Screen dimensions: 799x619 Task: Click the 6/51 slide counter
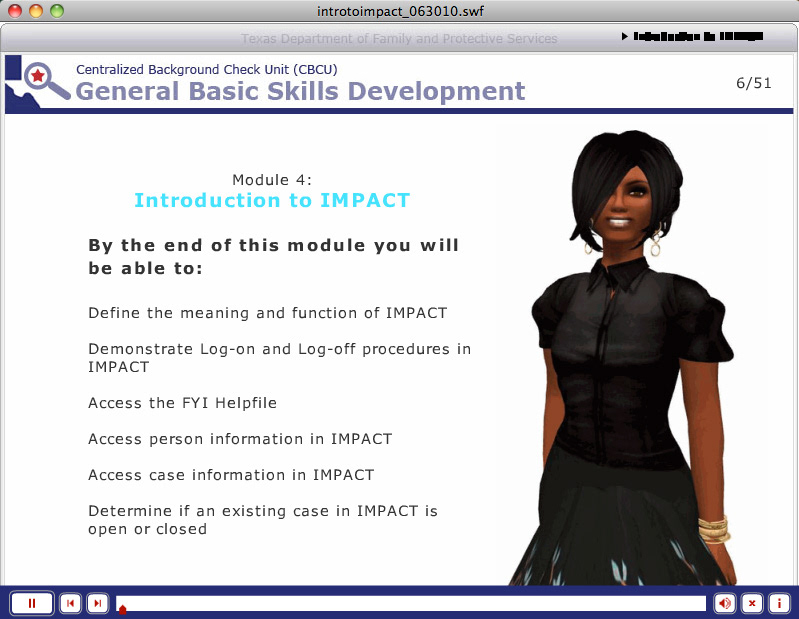coord(754,83)
